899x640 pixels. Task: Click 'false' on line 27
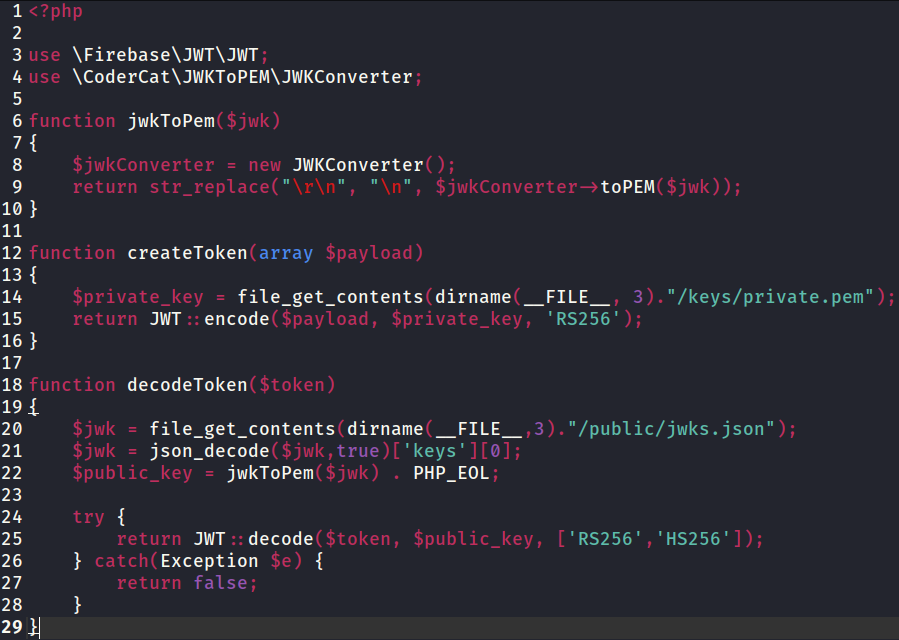220,583
